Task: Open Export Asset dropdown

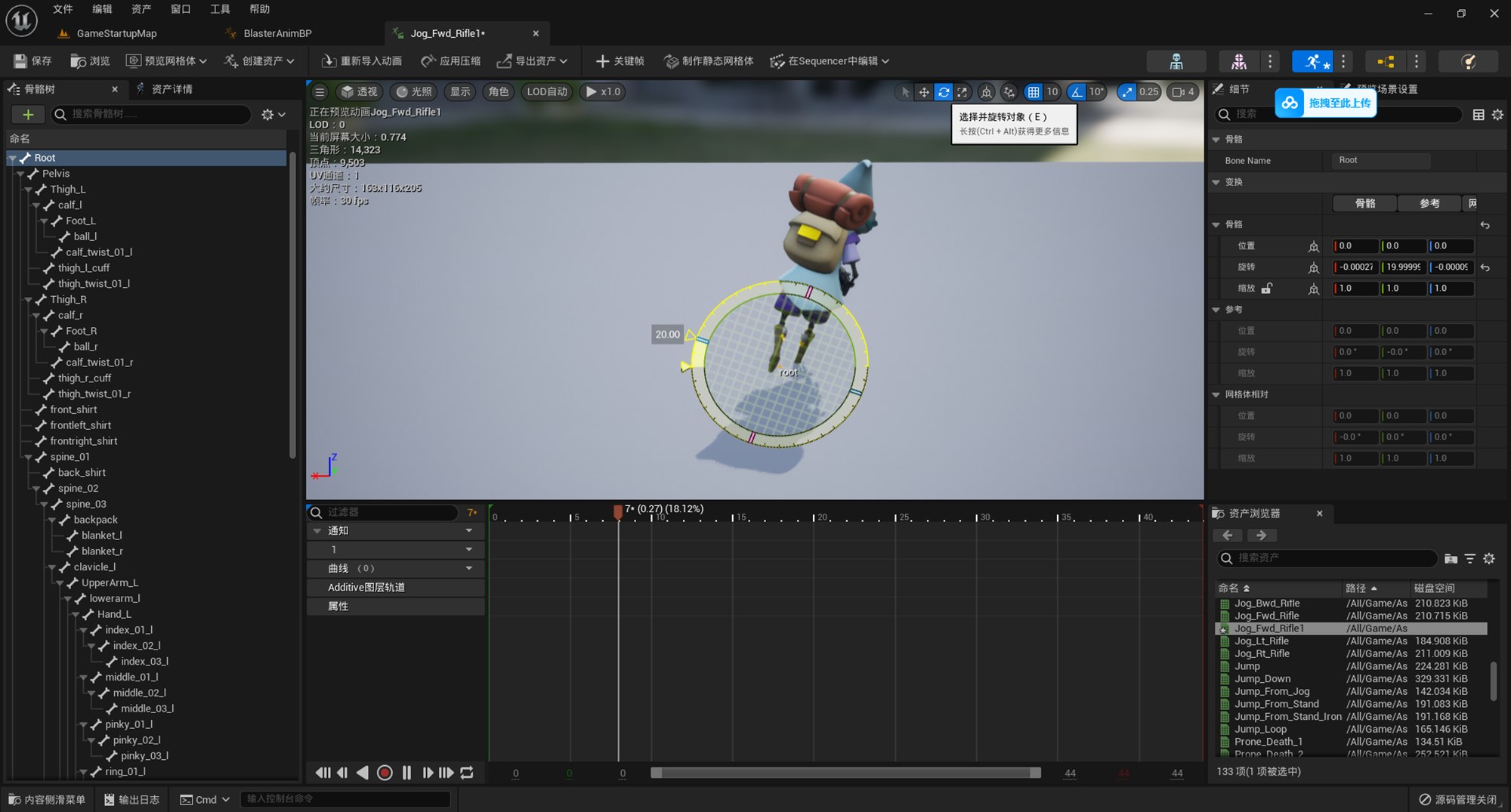Action: tap(532, 61)
